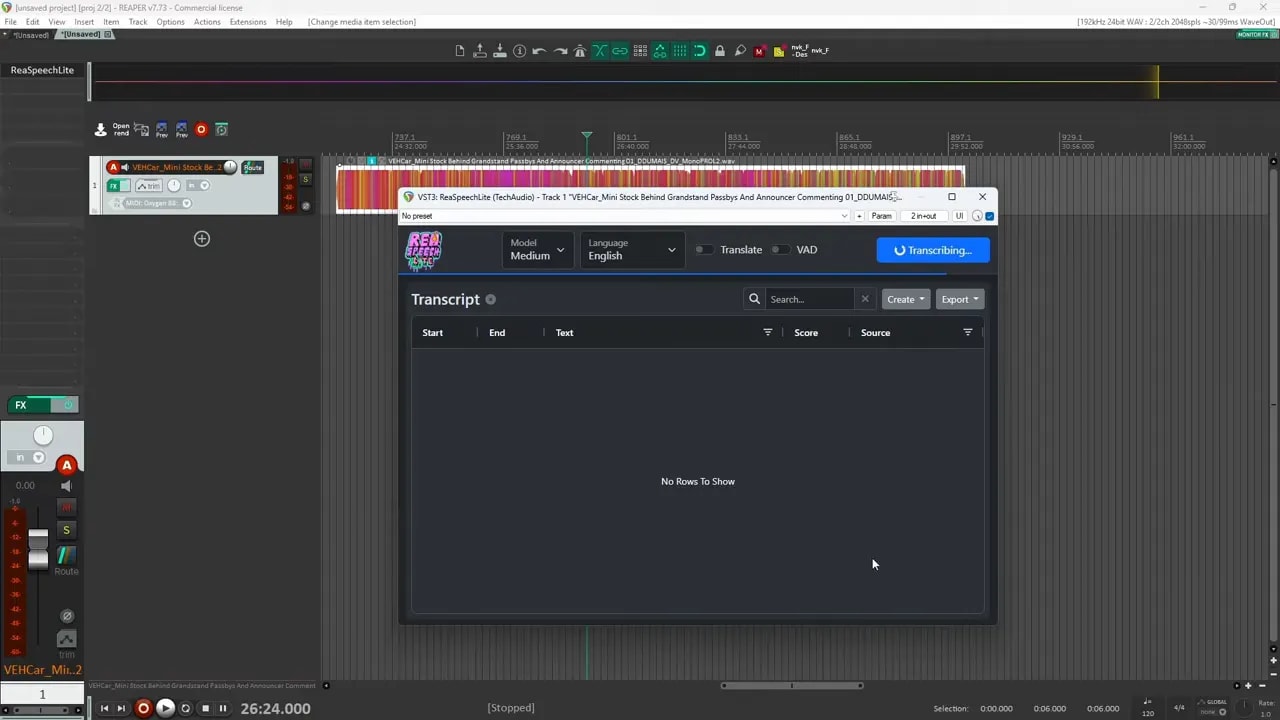Viewport: 1280px width, 720px height.
Task: Open MIDI Oxygen 88 input dropdown
Action: click(x=157, y=203)
